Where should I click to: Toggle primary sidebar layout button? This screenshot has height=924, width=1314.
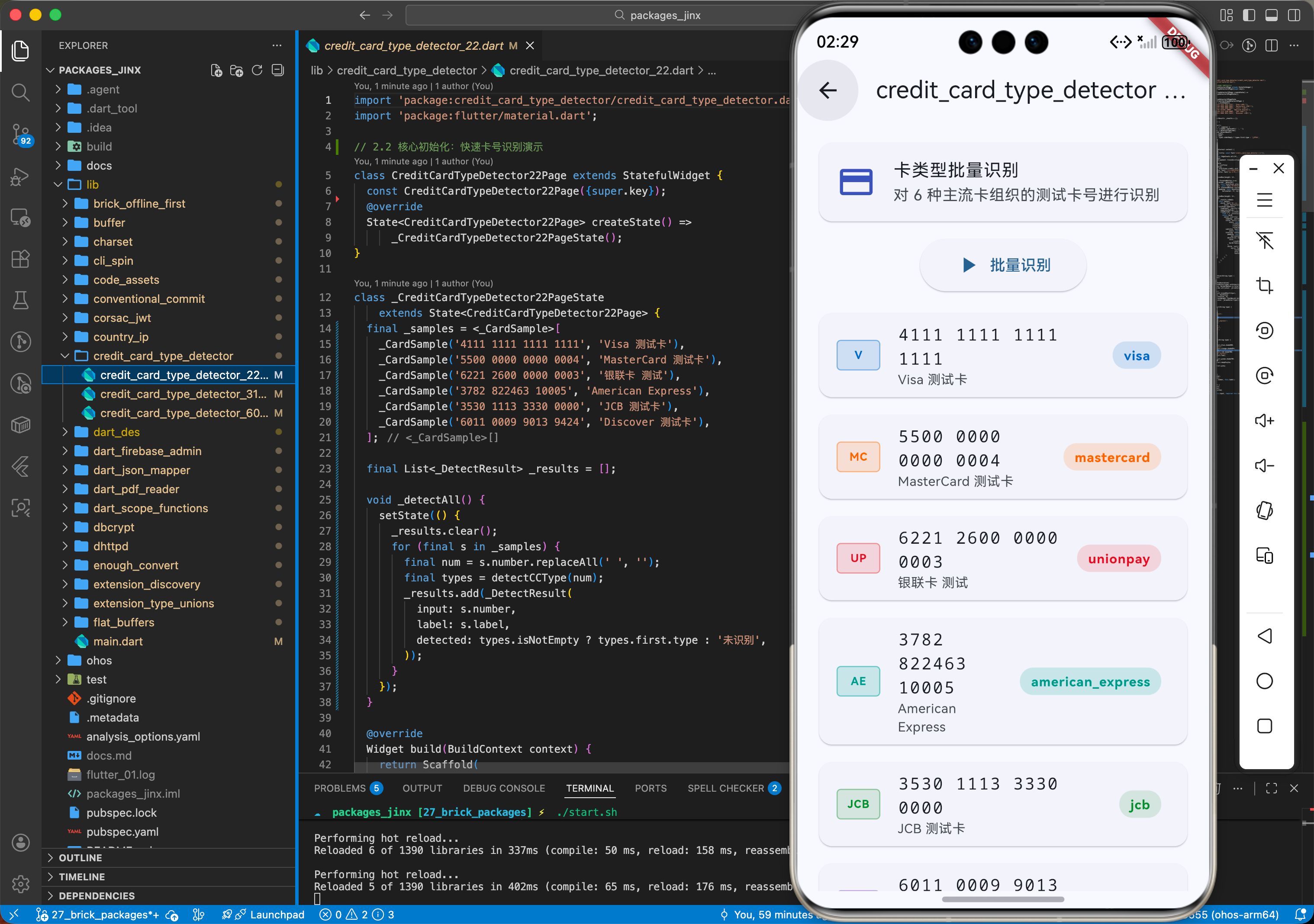[x=1249, y=16]
